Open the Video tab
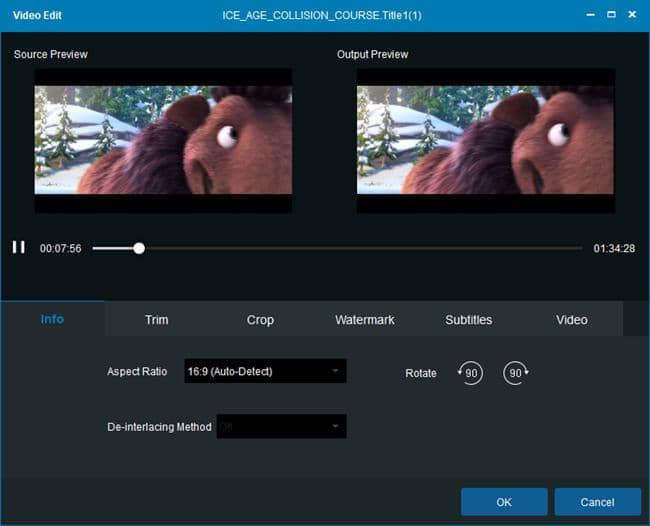This screenshot has height=526, width=650. (x=572, y=320)
